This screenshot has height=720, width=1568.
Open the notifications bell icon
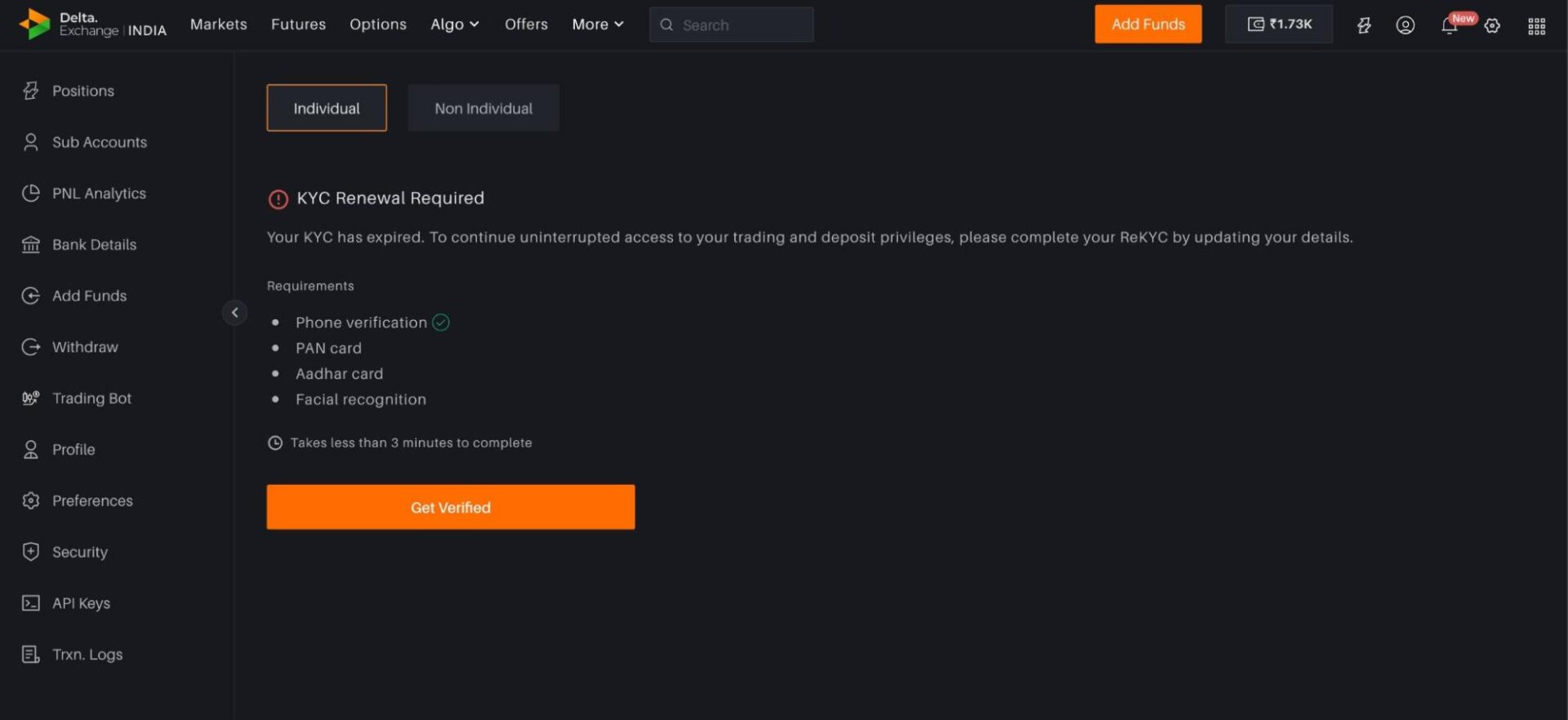(1449, 25)
